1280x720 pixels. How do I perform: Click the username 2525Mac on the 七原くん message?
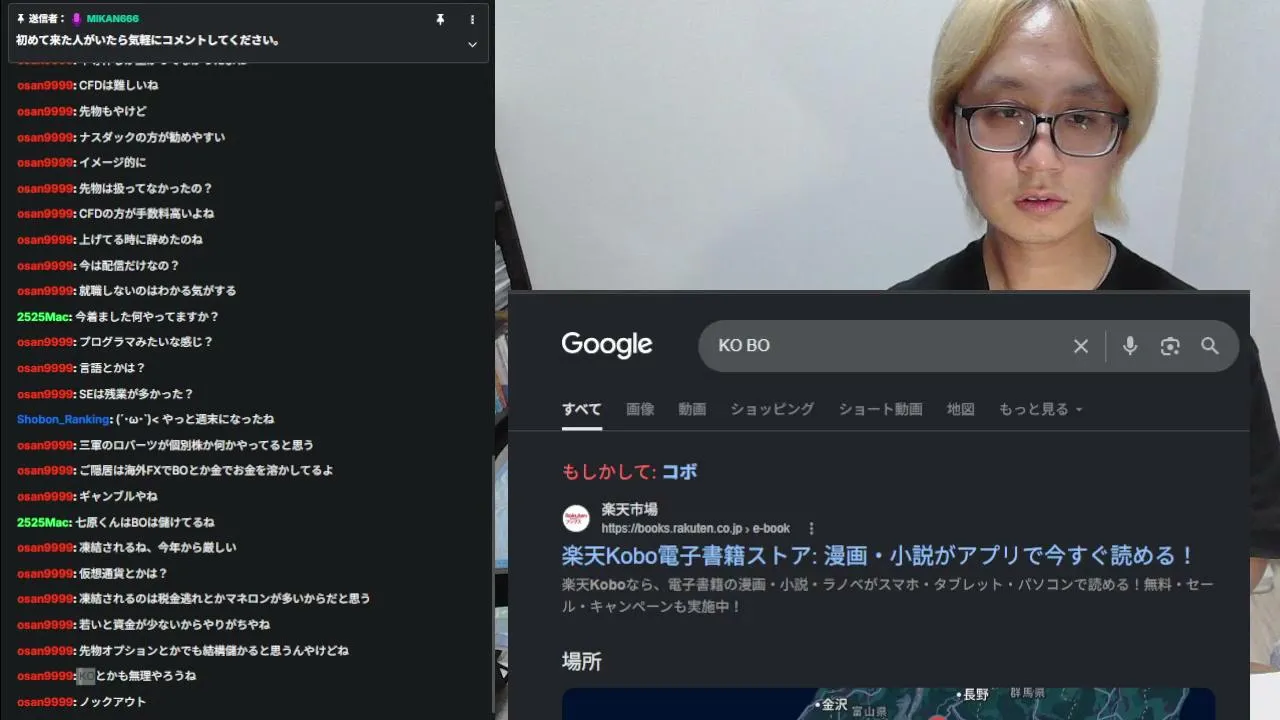pos(45,523)
